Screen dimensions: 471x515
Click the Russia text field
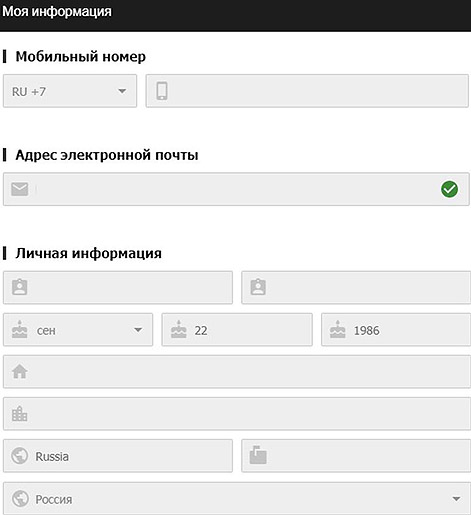tap(118, 456)
